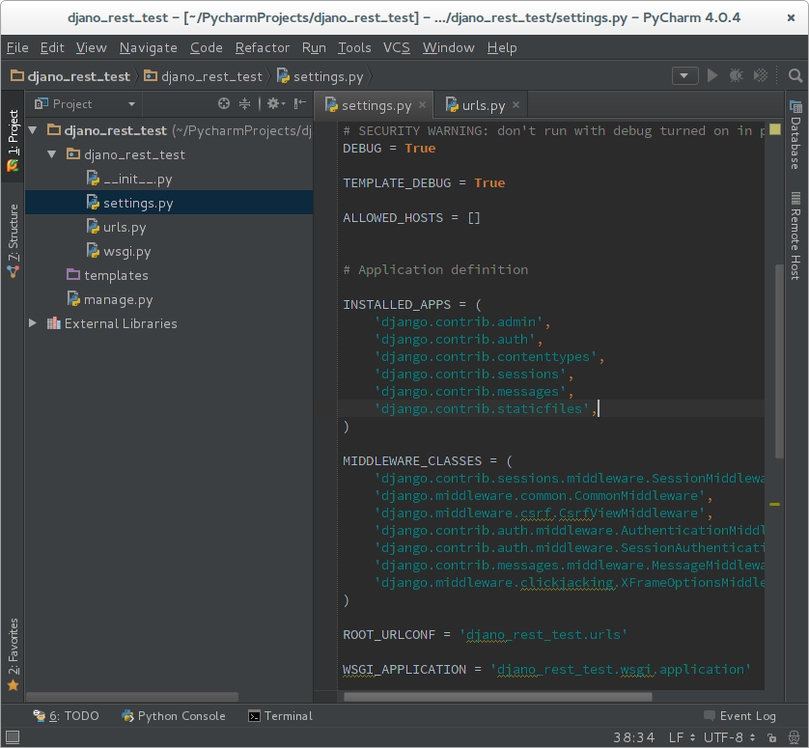
Task: Open the Structure tool window
Action: click(13, 240)
